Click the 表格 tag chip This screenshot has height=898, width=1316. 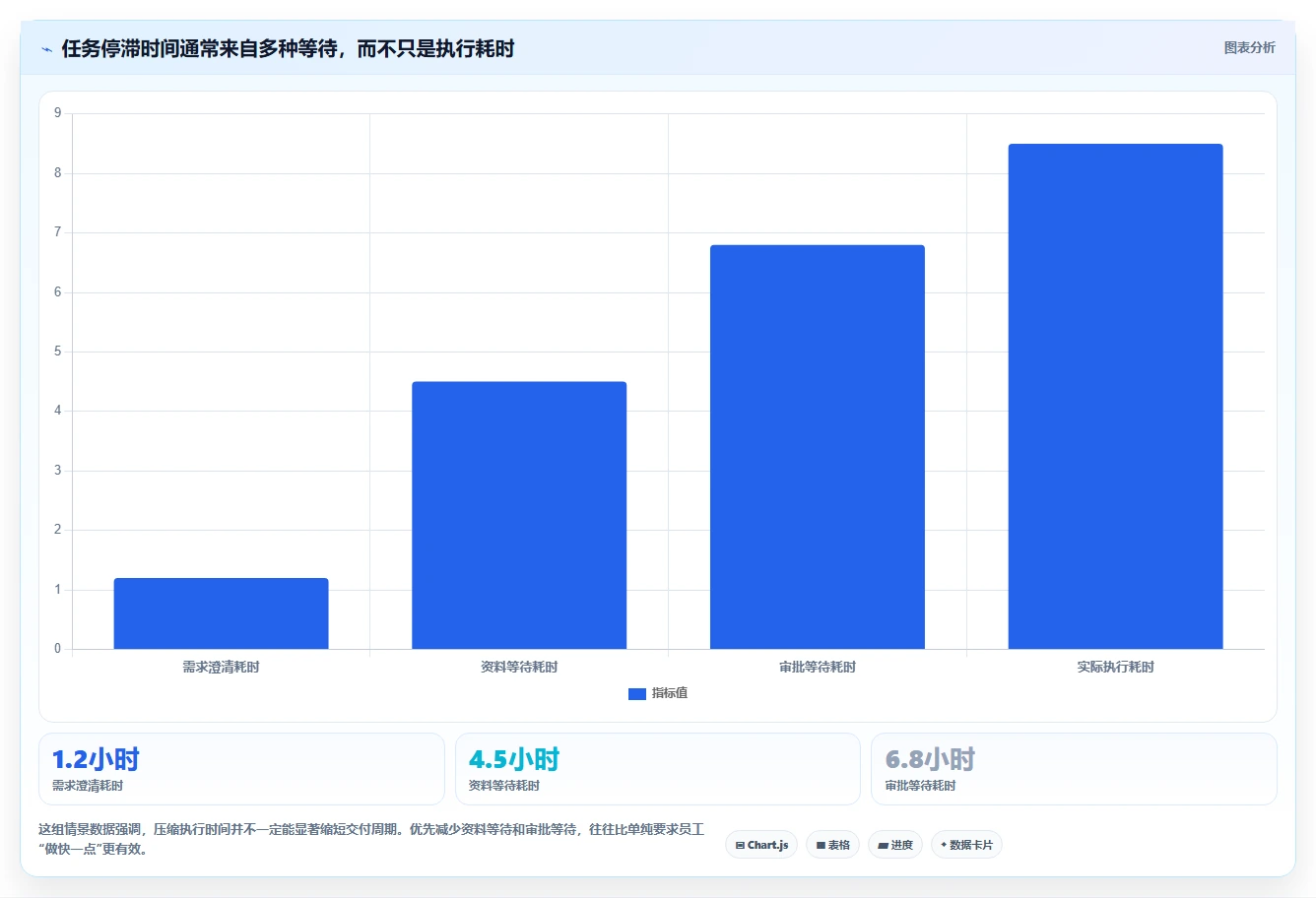(x=832, y=845)
